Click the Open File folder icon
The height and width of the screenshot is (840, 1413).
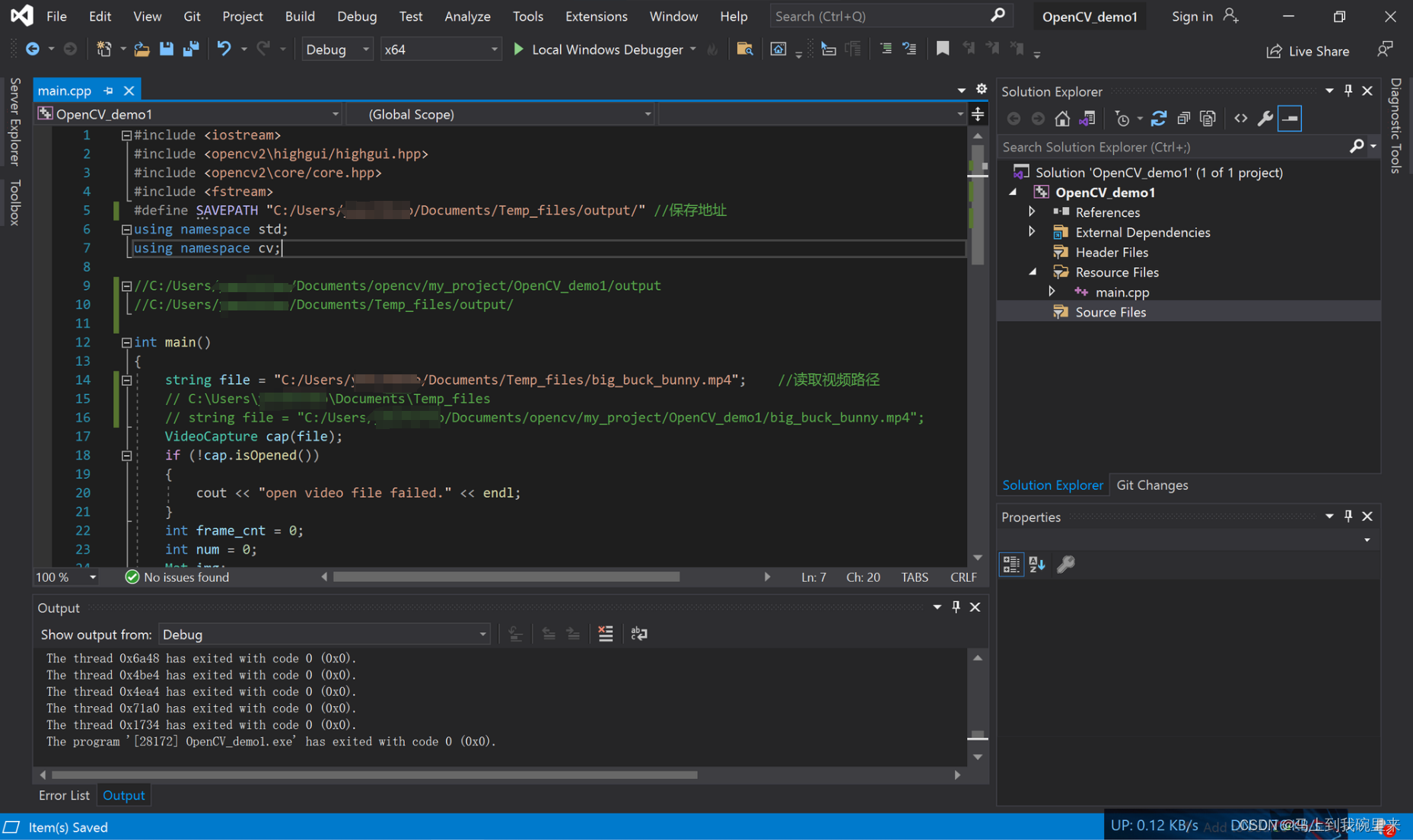click(142, 49)
